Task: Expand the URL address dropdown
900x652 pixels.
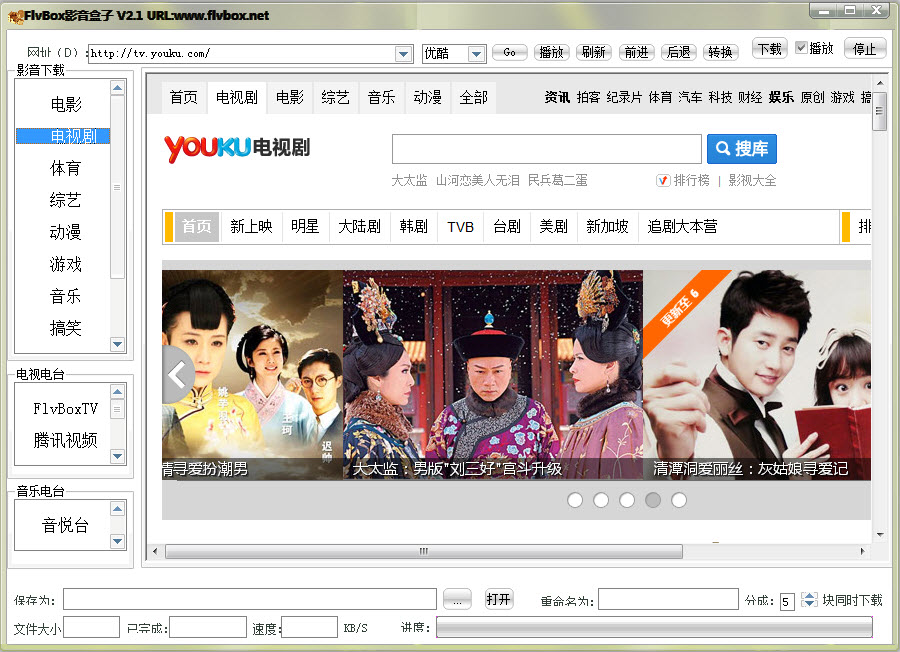Action: [404, 54]
